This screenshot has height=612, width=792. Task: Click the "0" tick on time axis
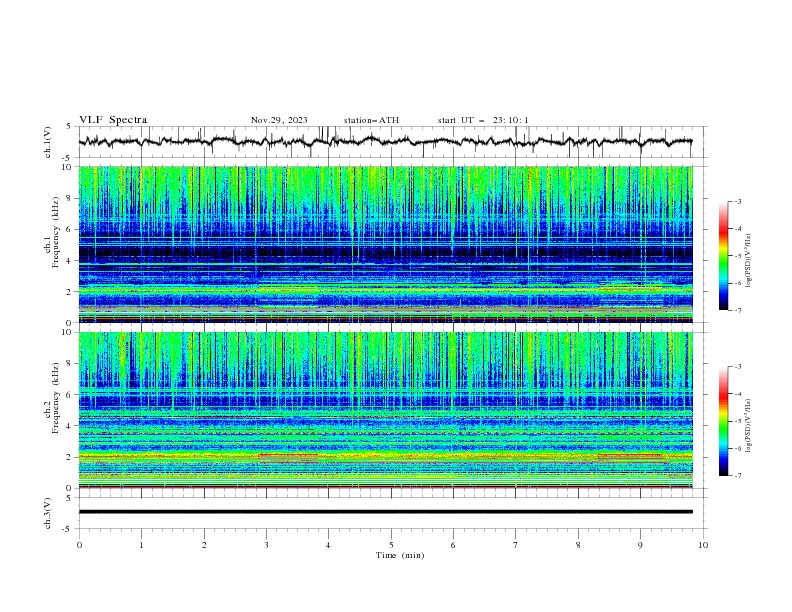pos(79,545)
